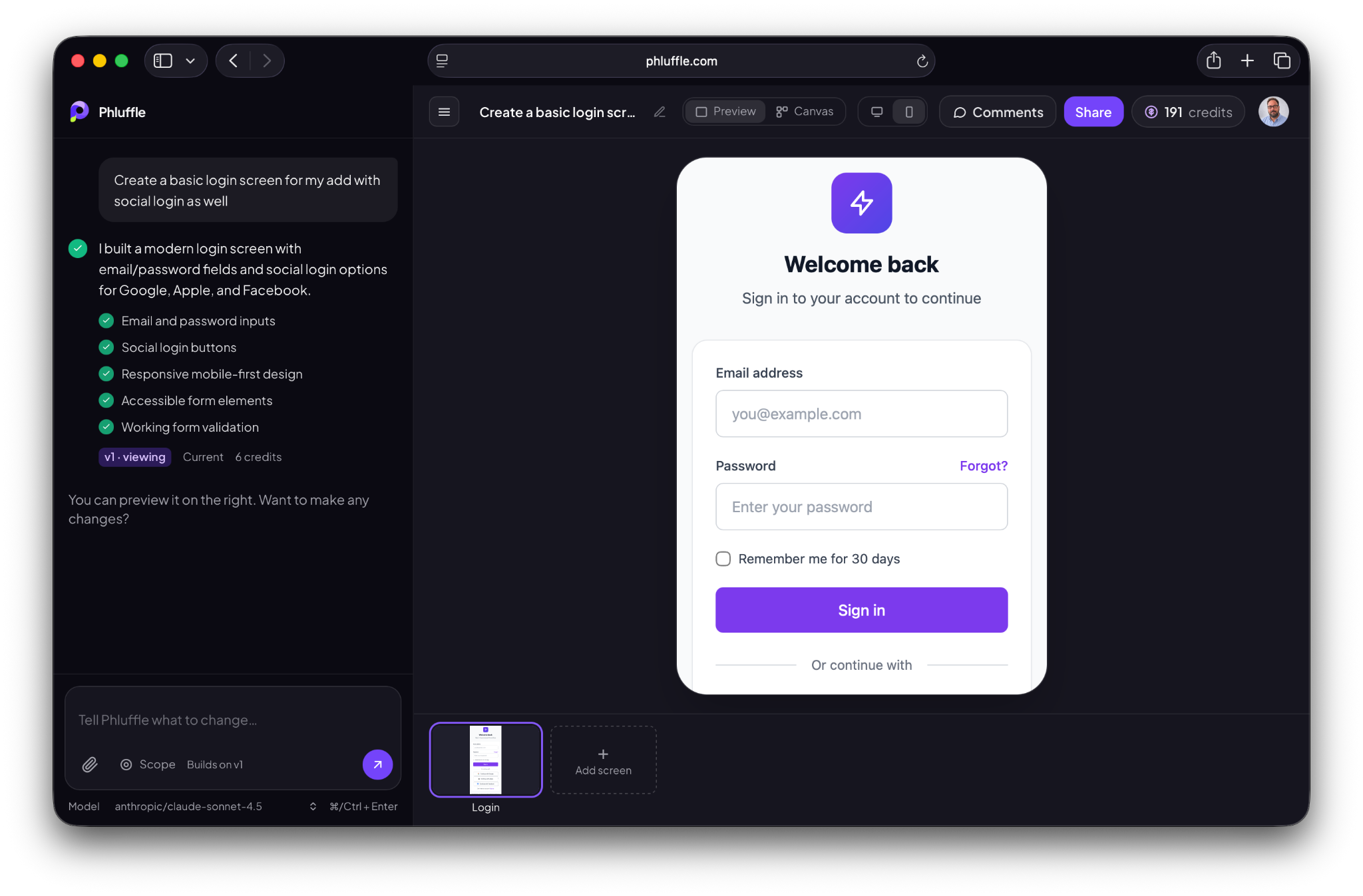Open a new tab with plus icon
The image size is (1363, 896).
[1247, 61]
